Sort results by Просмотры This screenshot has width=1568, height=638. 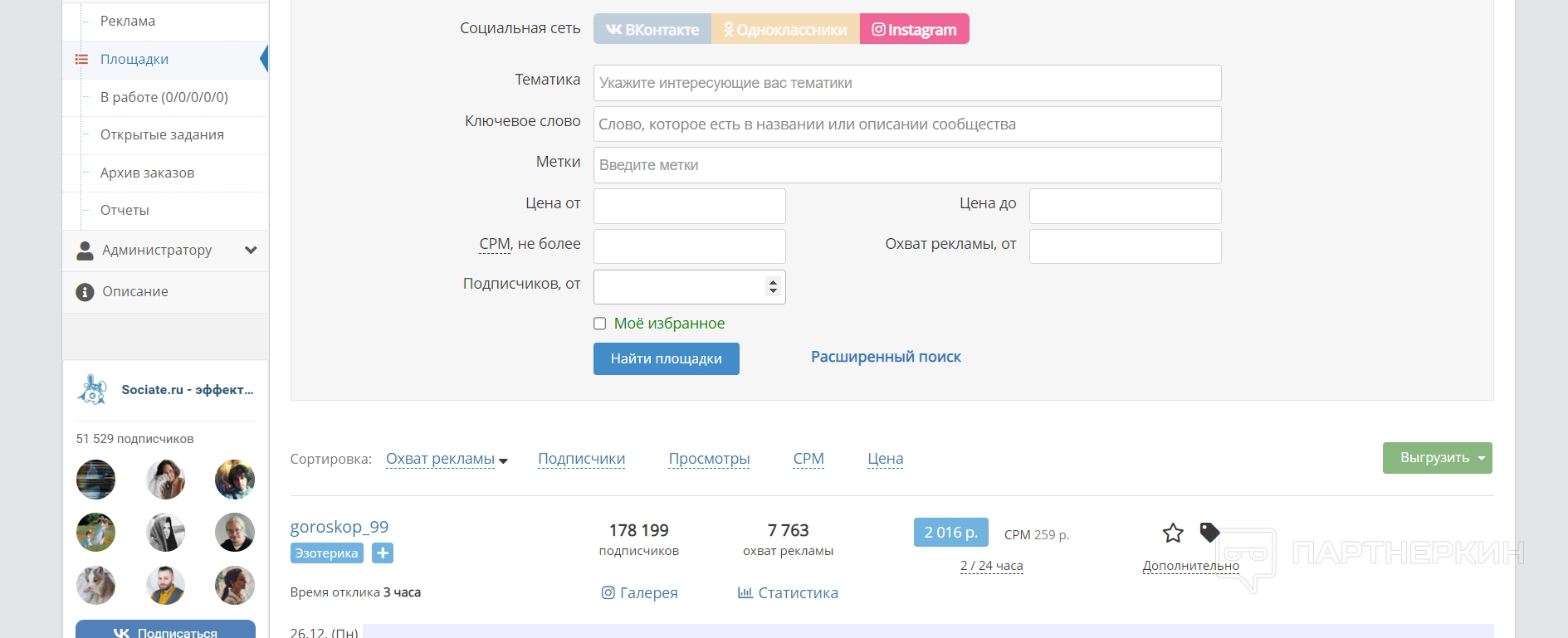709,459
